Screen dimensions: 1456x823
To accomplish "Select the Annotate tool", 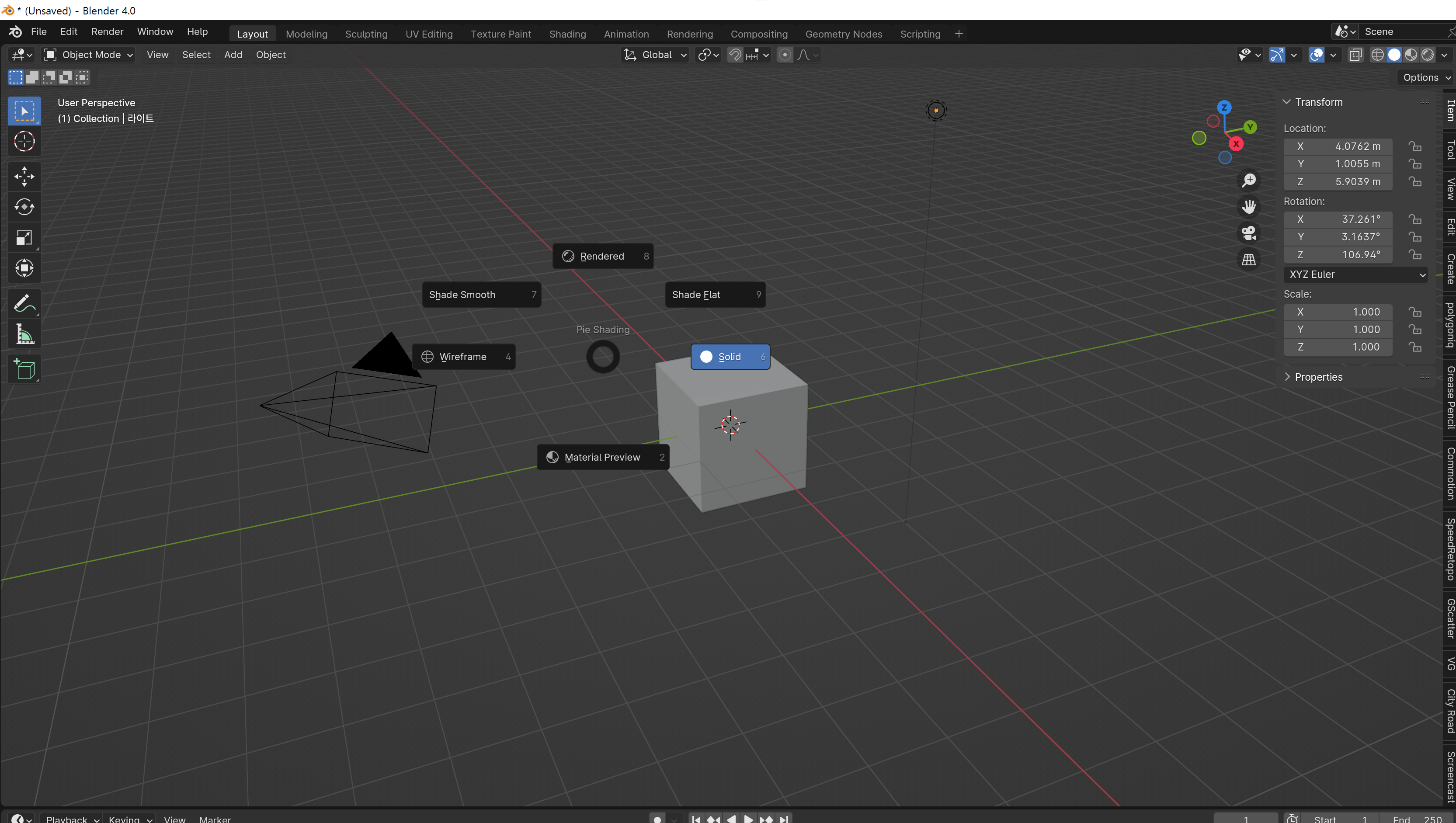I will [24, 303].
